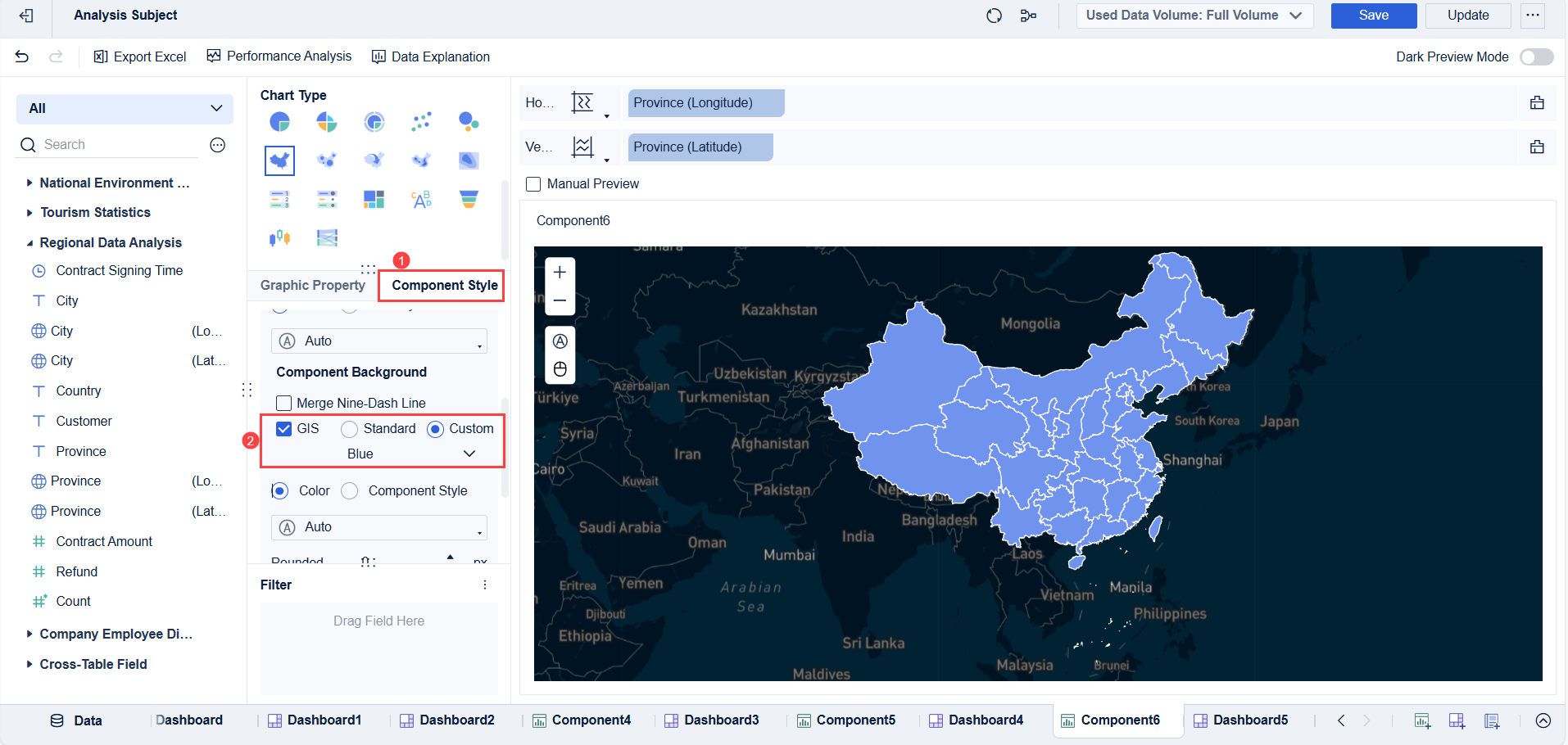
Task: Select the treemap chart type icon
Action: (x=374, y=199)
